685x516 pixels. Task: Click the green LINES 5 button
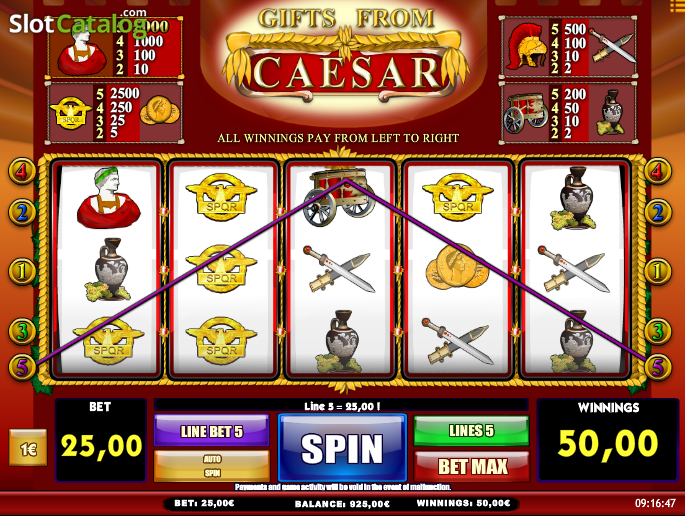click(x=472, y=431)
